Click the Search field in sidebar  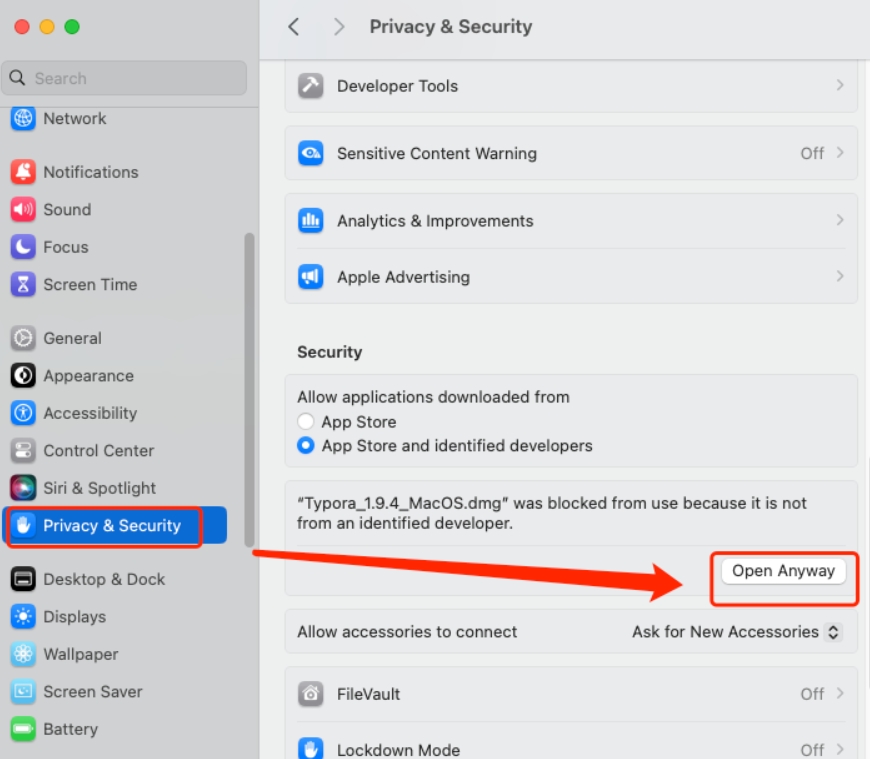click(125, 78)
